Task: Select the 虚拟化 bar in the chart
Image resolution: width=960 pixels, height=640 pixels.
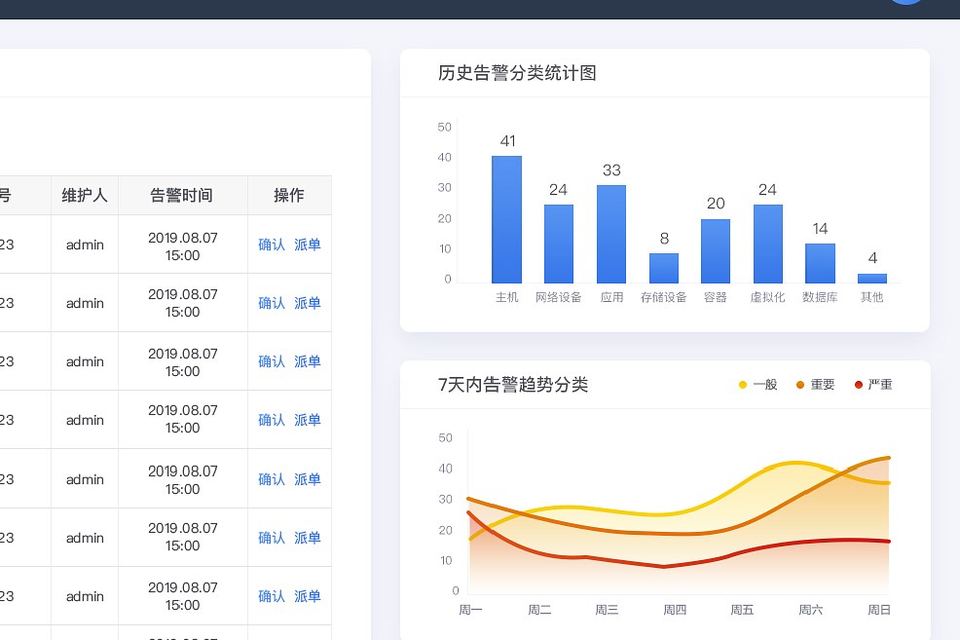Action: (768, 244)
